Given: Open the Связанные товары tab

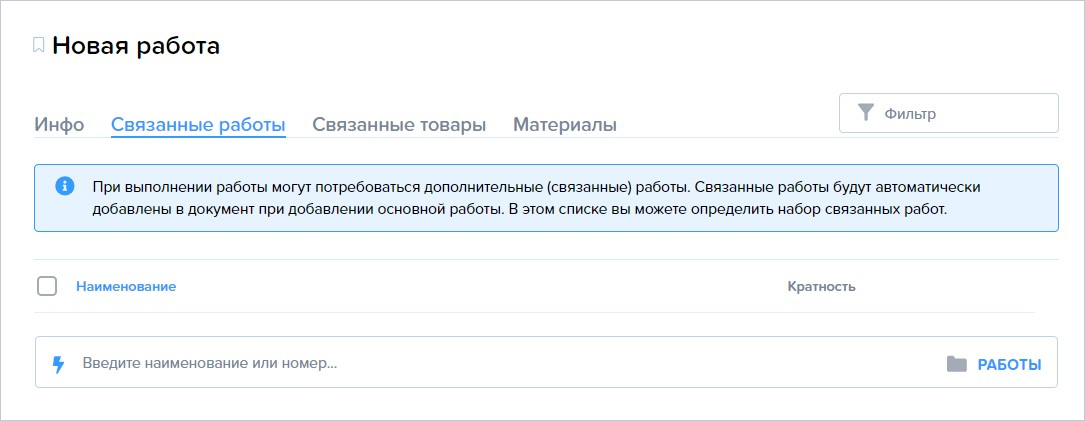Looking at the screenshot, I should (399, 125).
